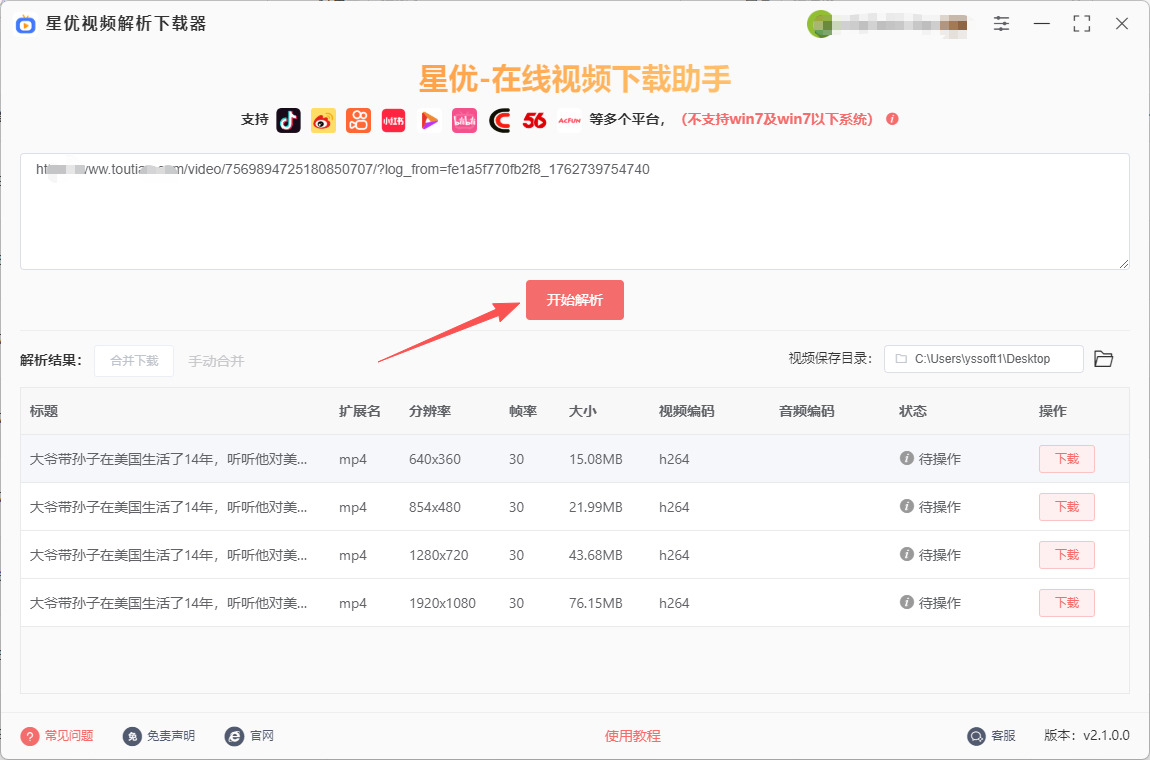Click the red info icon beside win7 notice

pos(893,119)
